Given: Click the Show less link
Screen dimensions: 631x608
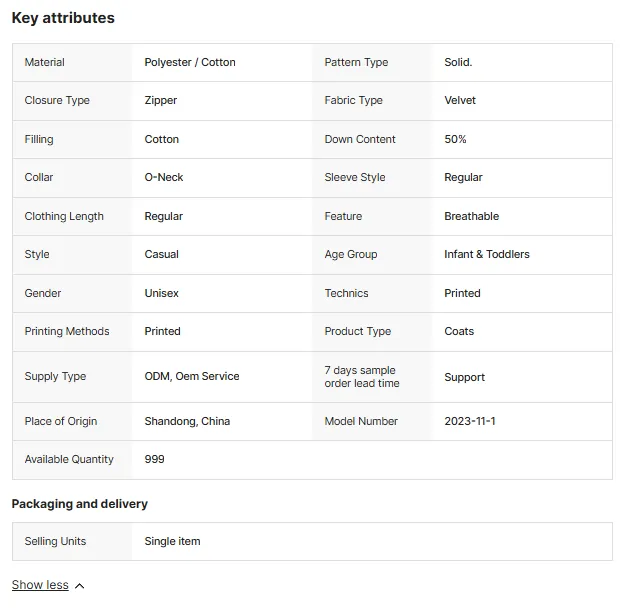Looking at the screenshot, I should pyautogui.click(x=40, y=585).
